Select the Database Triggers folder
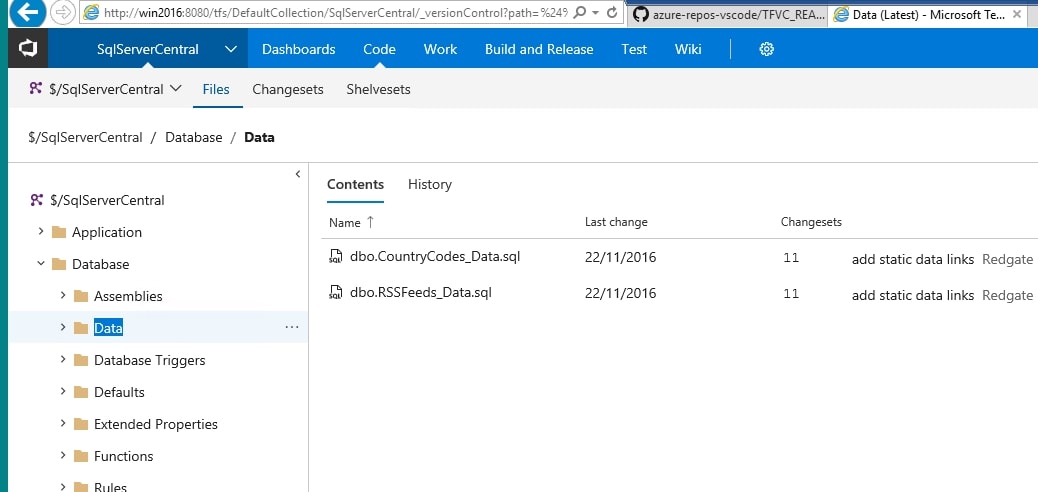The image size is (1038, 492). point(150,360)
